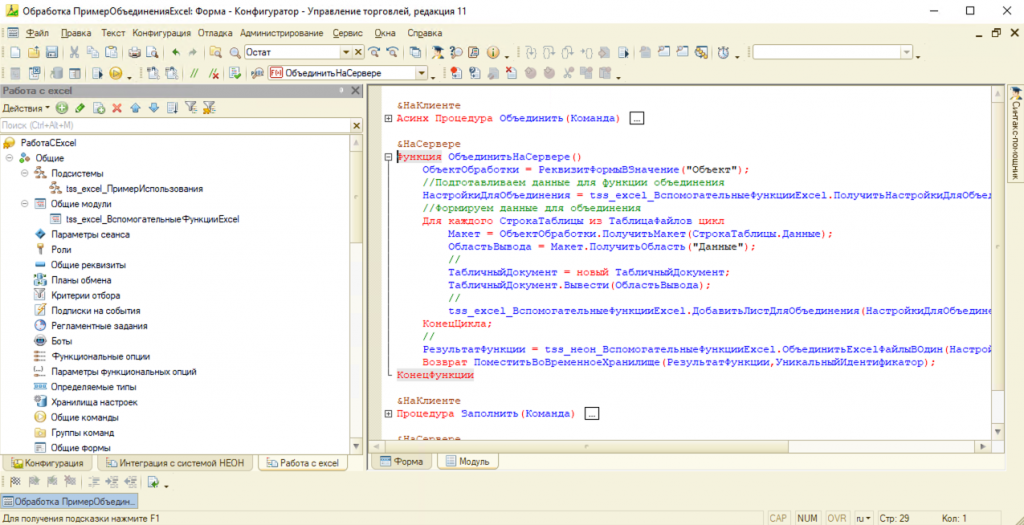Open the Действия dropdown menu
Image resolution: width=1024 pixels, height=525 pixels.
(x=26, y=108)
